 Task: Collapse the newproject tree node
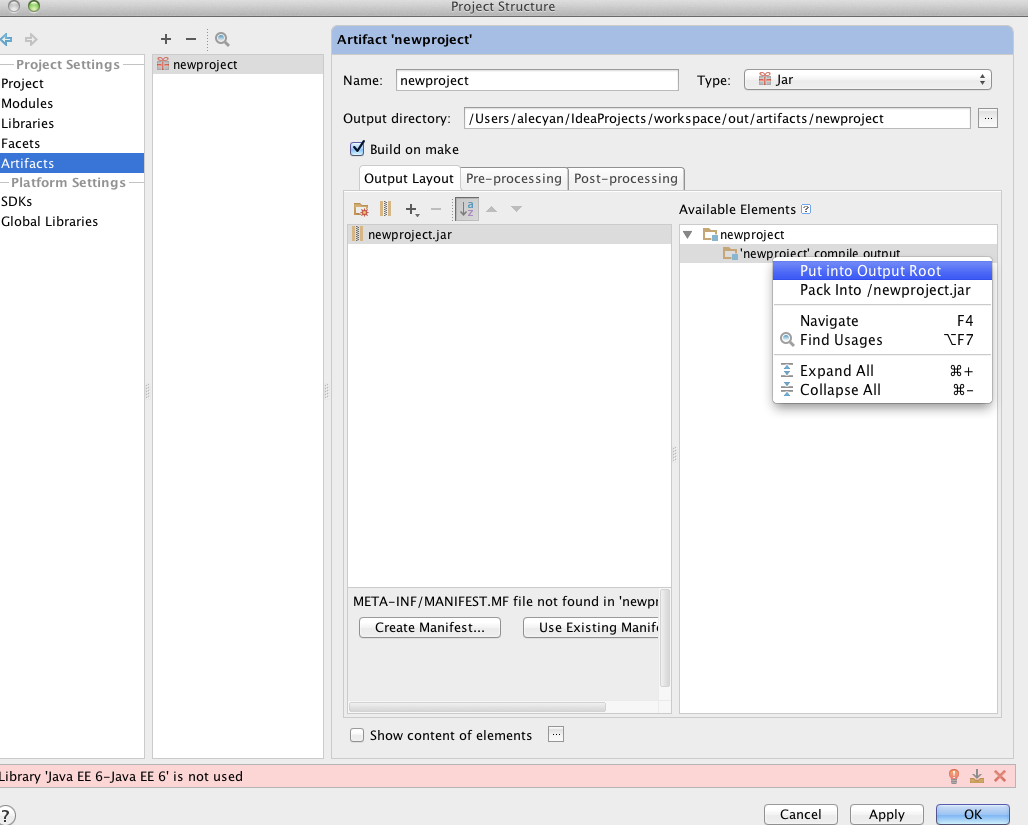[x=687, y=234]
